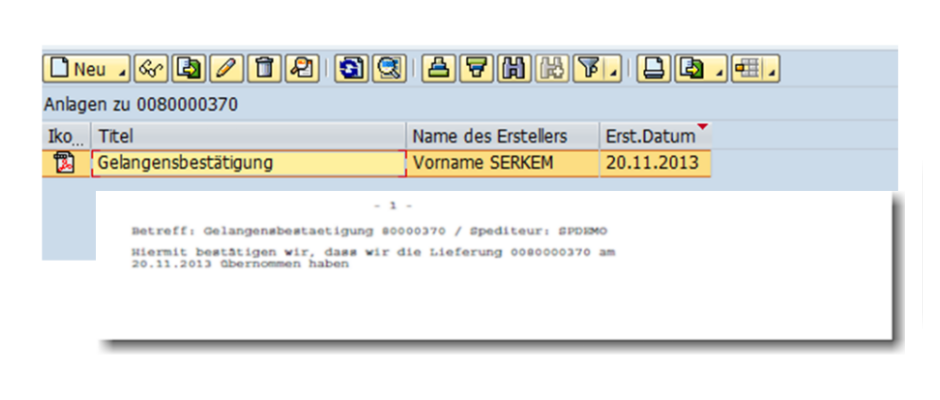The image size is (940, 400).
Task: Click the binoculars find icon
Action: click(513, 69)
